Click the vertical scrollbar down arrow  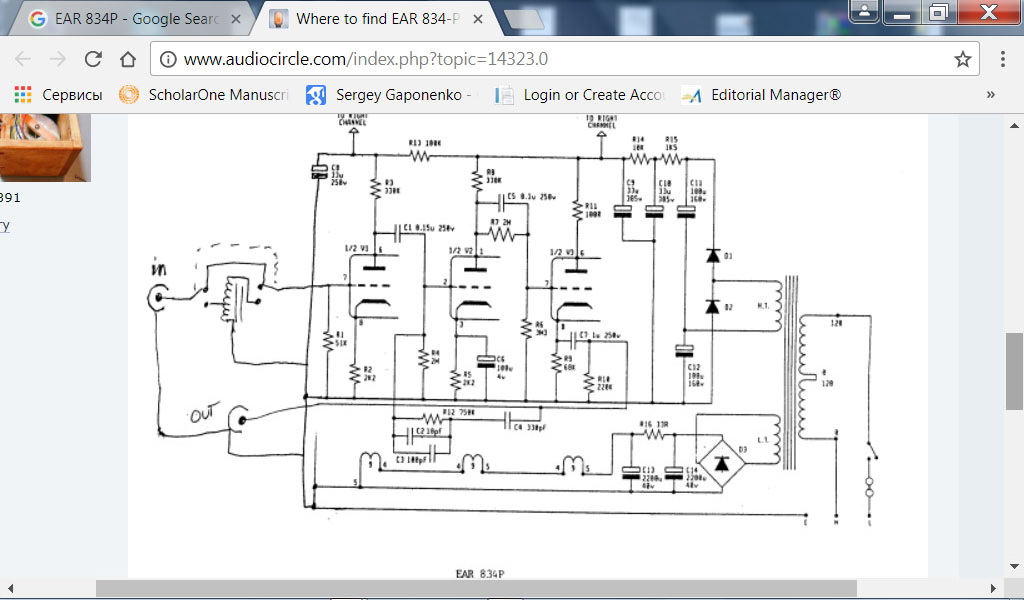click(1014, 567)
